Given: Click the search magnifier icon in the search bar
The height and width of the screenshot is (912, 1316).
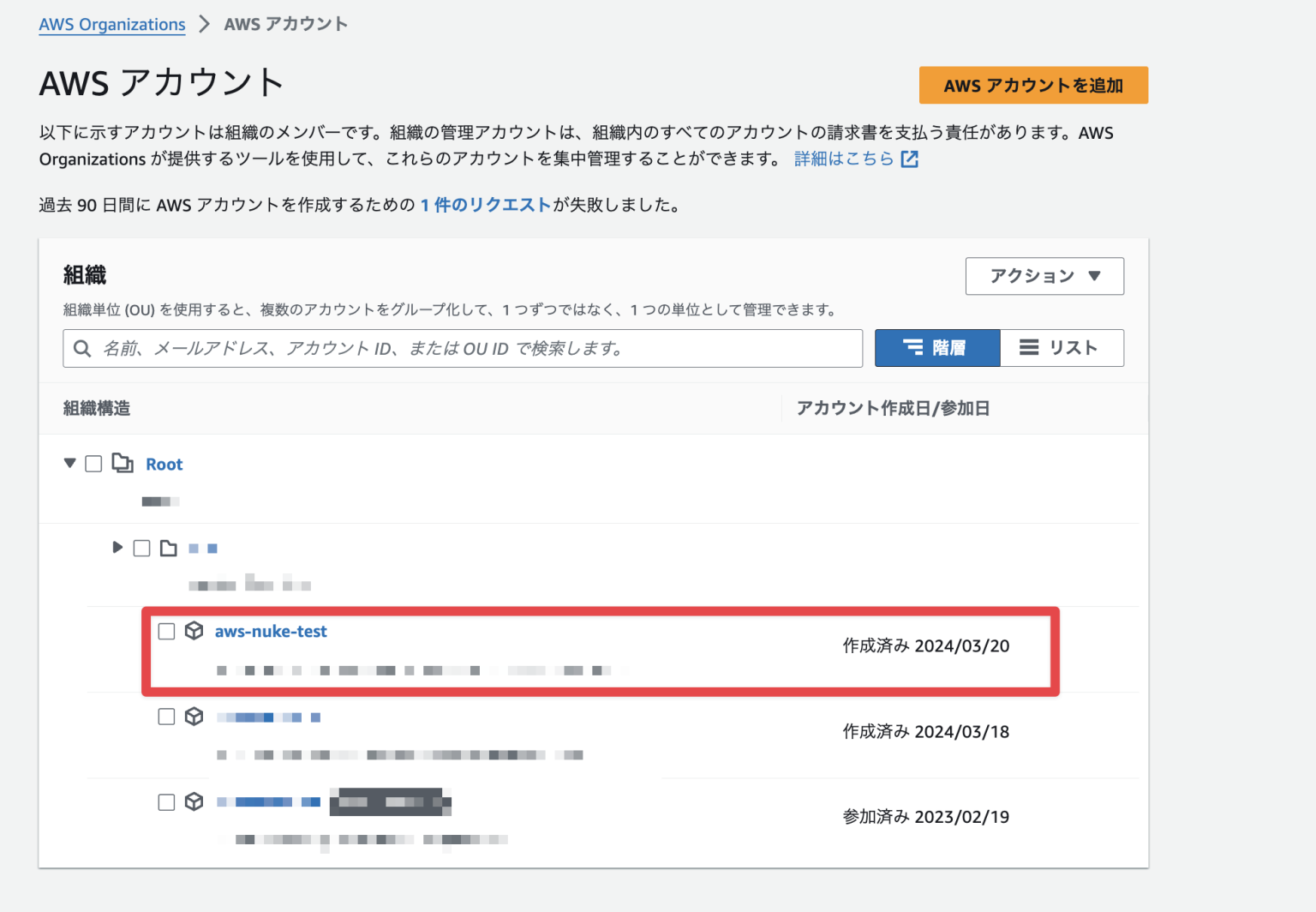Looking at the screenshot, I should tap(82, 348).
